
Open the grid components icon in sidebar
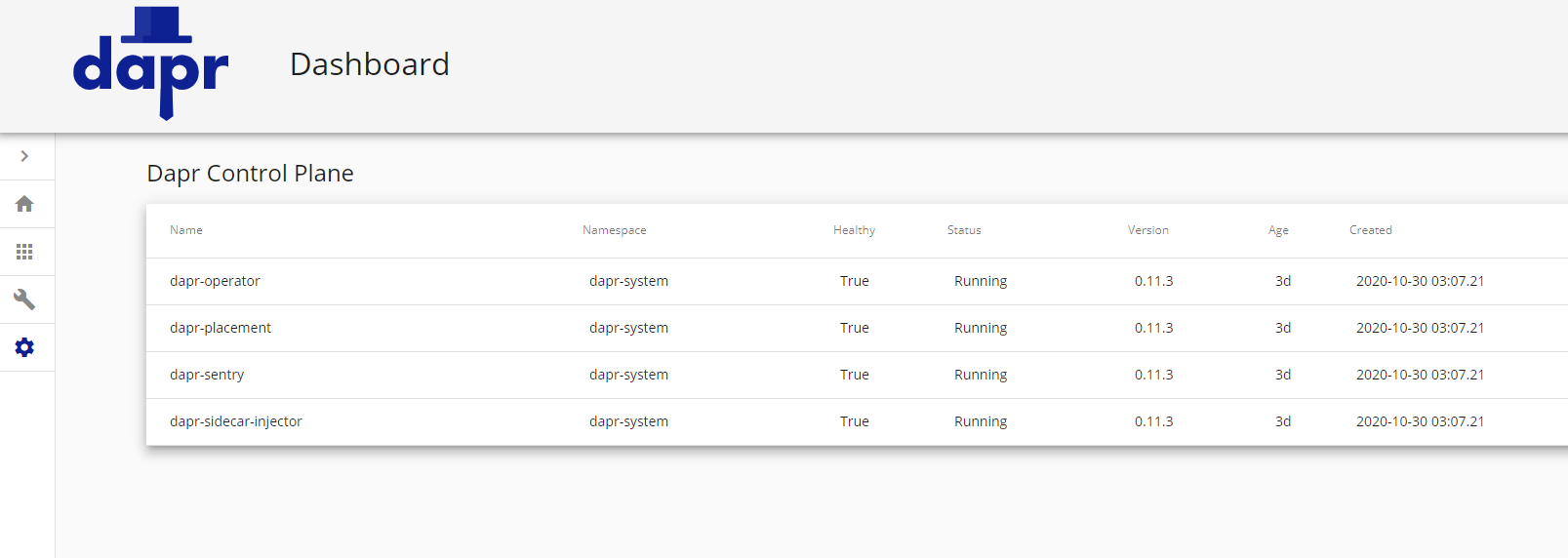[x=24, y=252]
